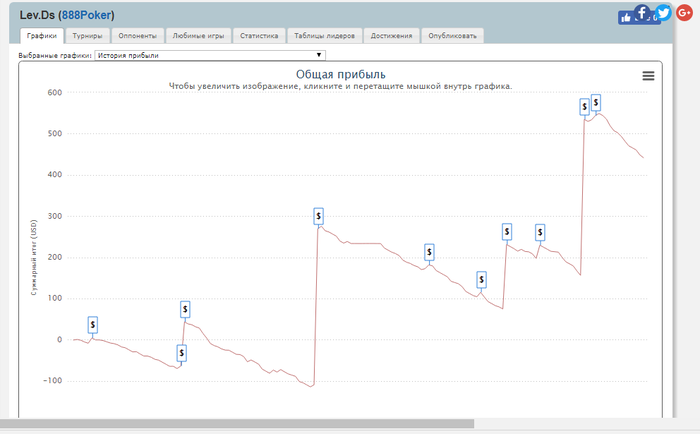
Task: Click the horizontal scrollbar thumb at bottom
Action: (237, 423)
